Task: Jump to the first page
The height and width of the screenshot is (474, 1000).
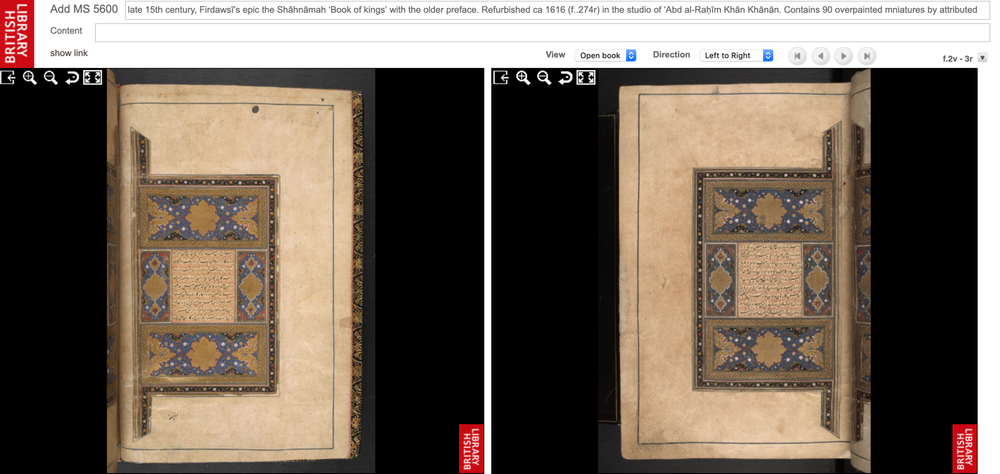Action: 797,56
